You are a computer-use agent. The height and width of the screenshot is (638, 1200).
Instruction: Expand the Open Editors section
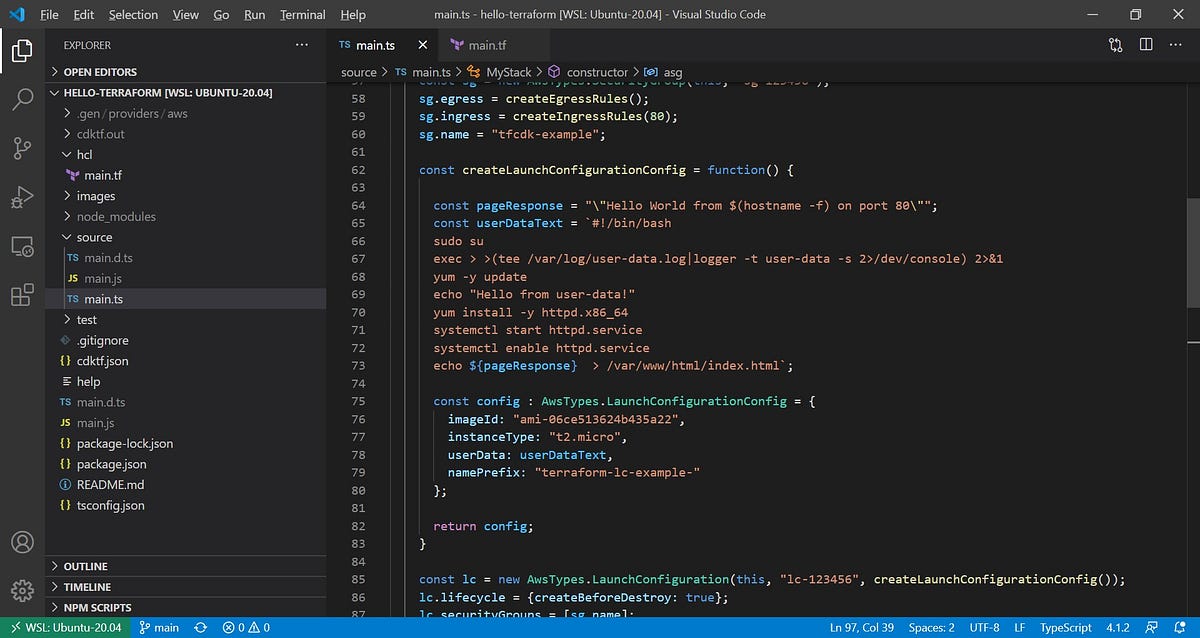point(186,72)
